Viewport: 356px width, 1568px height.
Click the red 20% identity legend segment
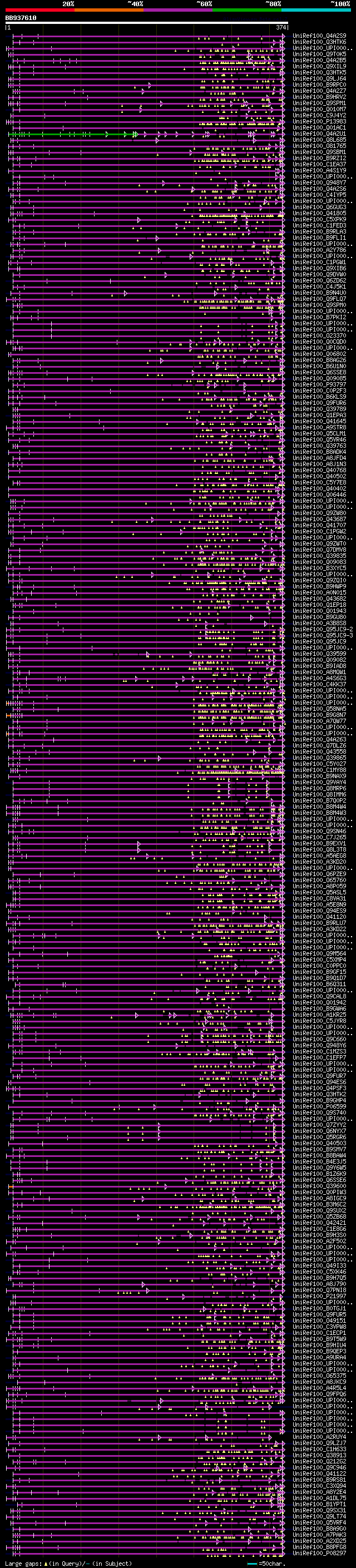click(40, 10)
